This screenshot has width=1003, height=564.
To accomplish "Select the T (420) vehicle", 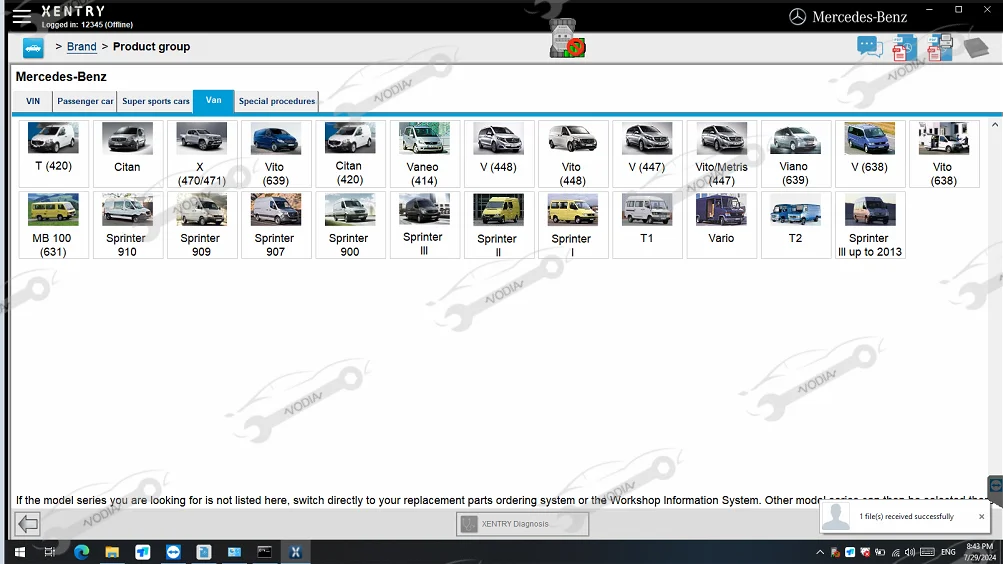I will [54, 153].
